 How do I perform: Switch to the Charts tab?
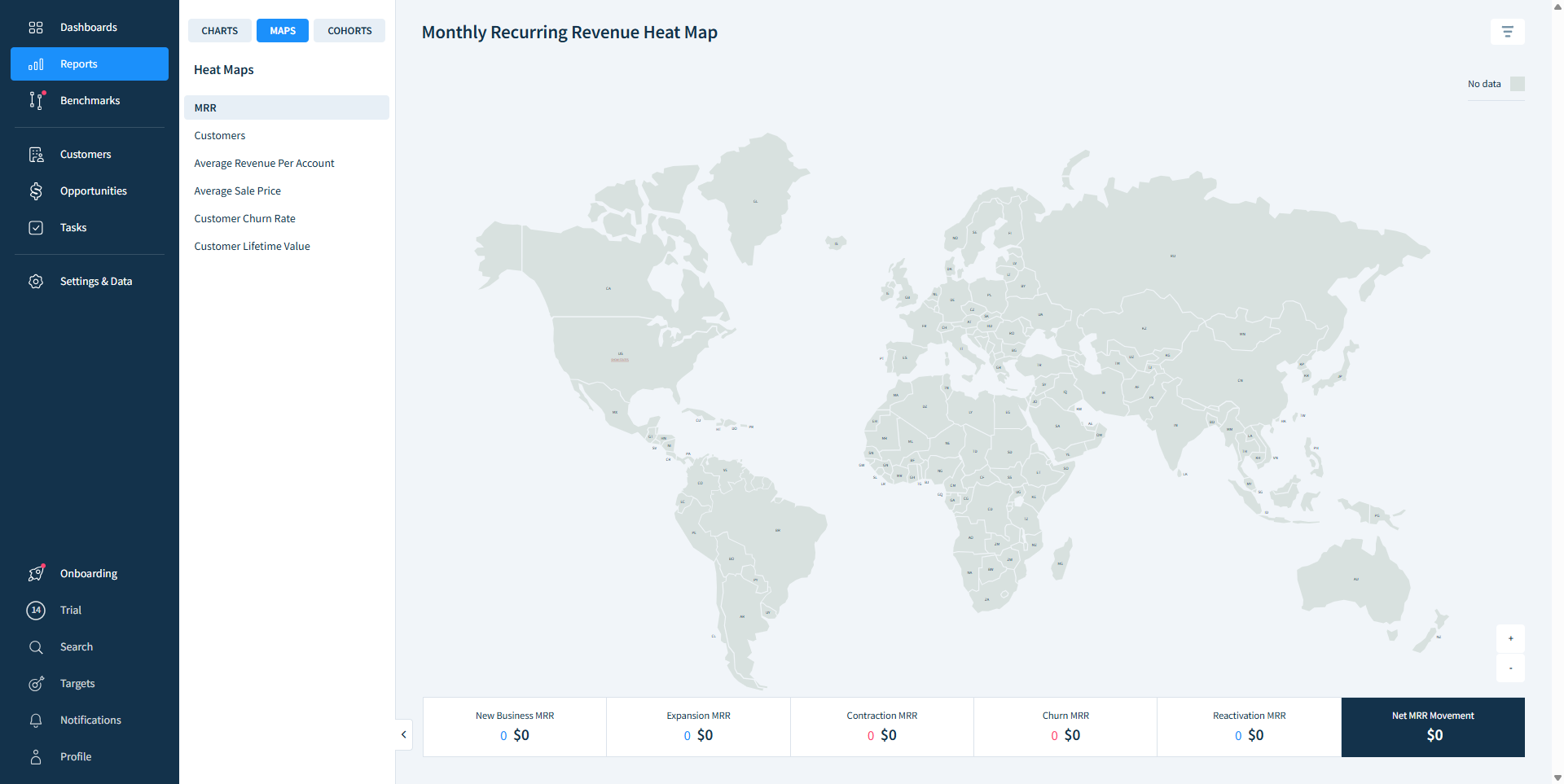pyautogui.click(x=220, y=31)
